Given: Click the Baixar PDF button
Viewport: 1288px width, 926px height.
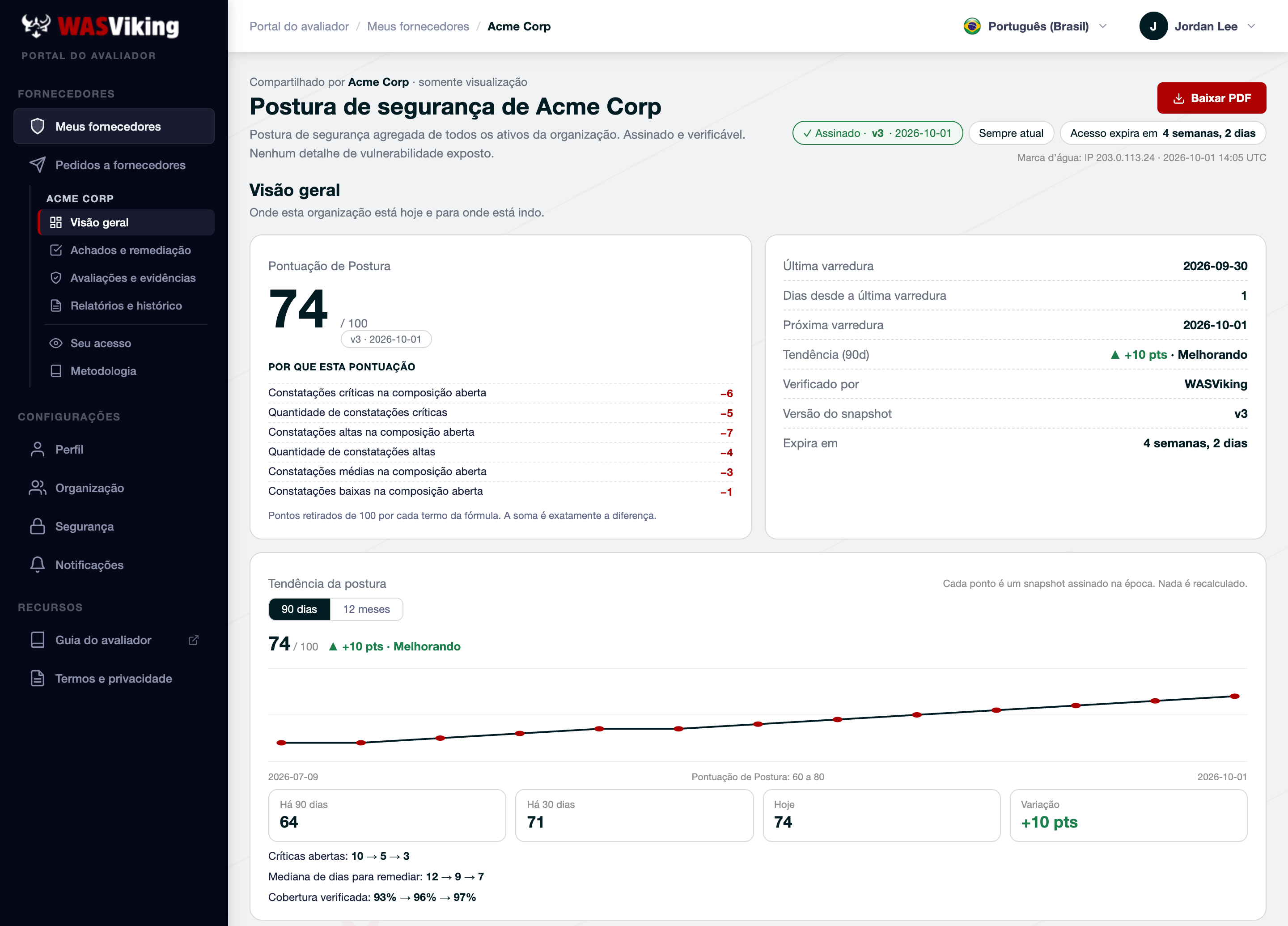Looking at the screenshot, I should [x=1212, y=98].
